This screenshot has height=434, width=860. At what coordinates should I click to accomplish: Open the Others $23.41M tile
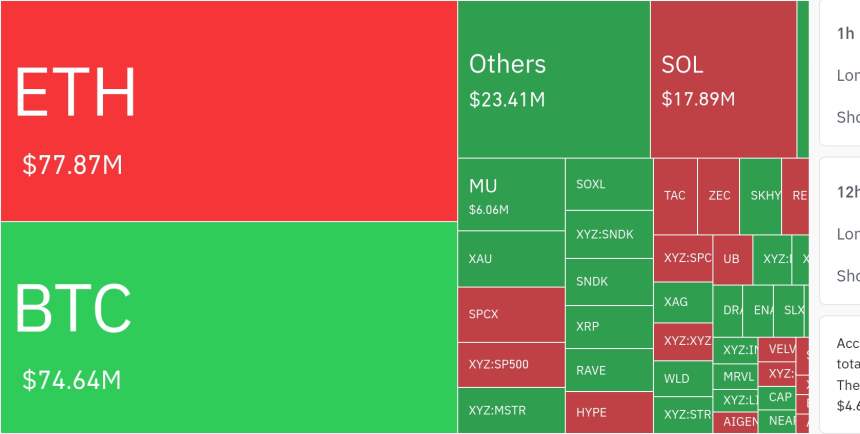tap(554, 79)
